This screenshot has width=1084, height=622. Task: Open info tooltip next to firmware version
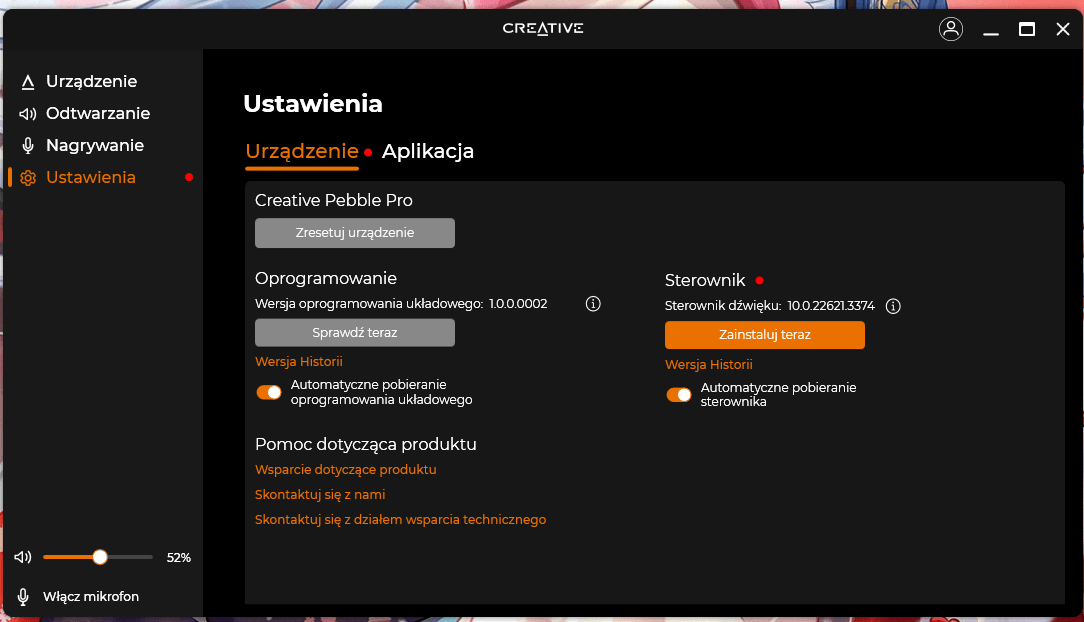[592, 303]
